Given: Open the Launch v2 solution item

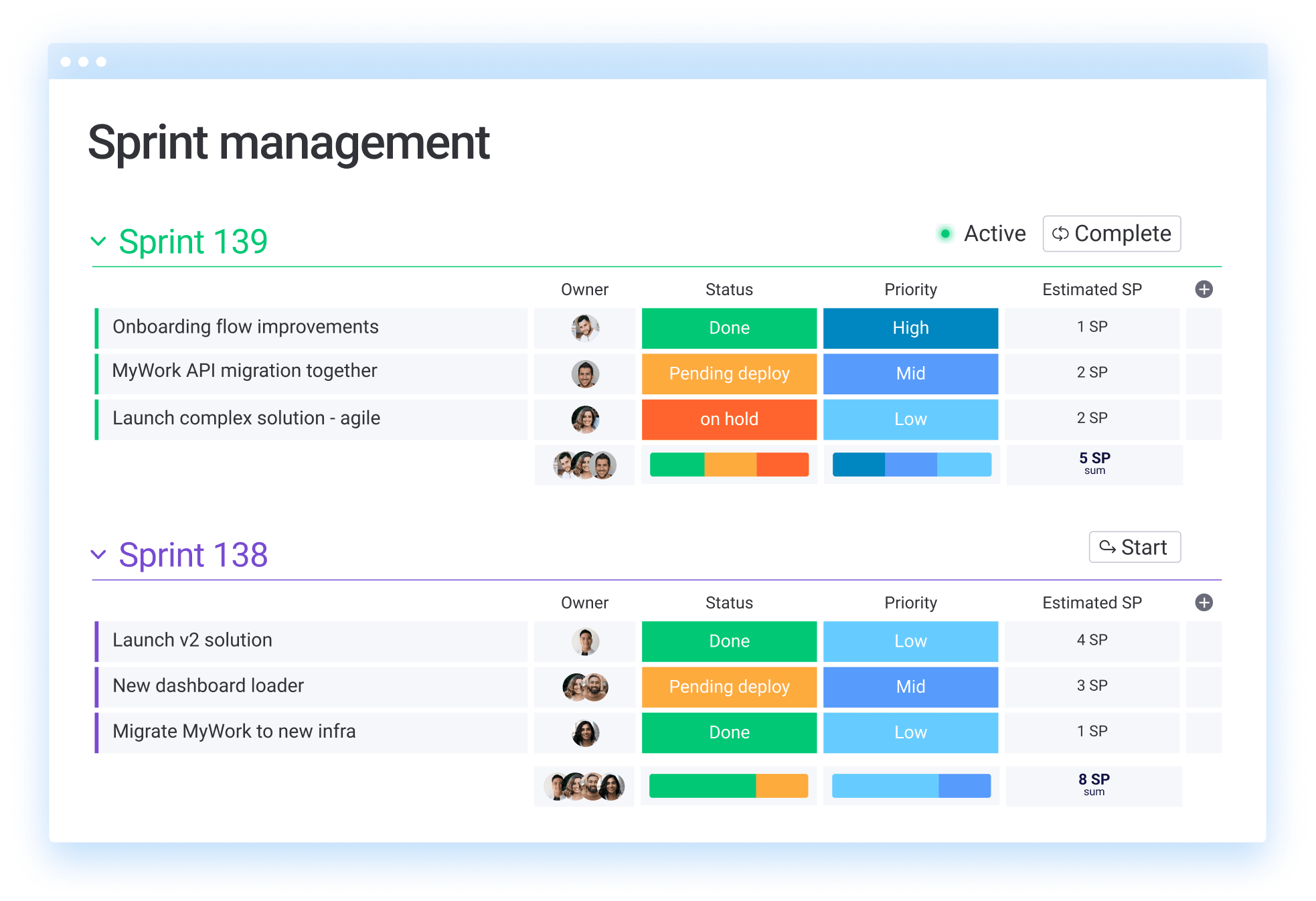Looking at the screenshot, I should [311, 641].
